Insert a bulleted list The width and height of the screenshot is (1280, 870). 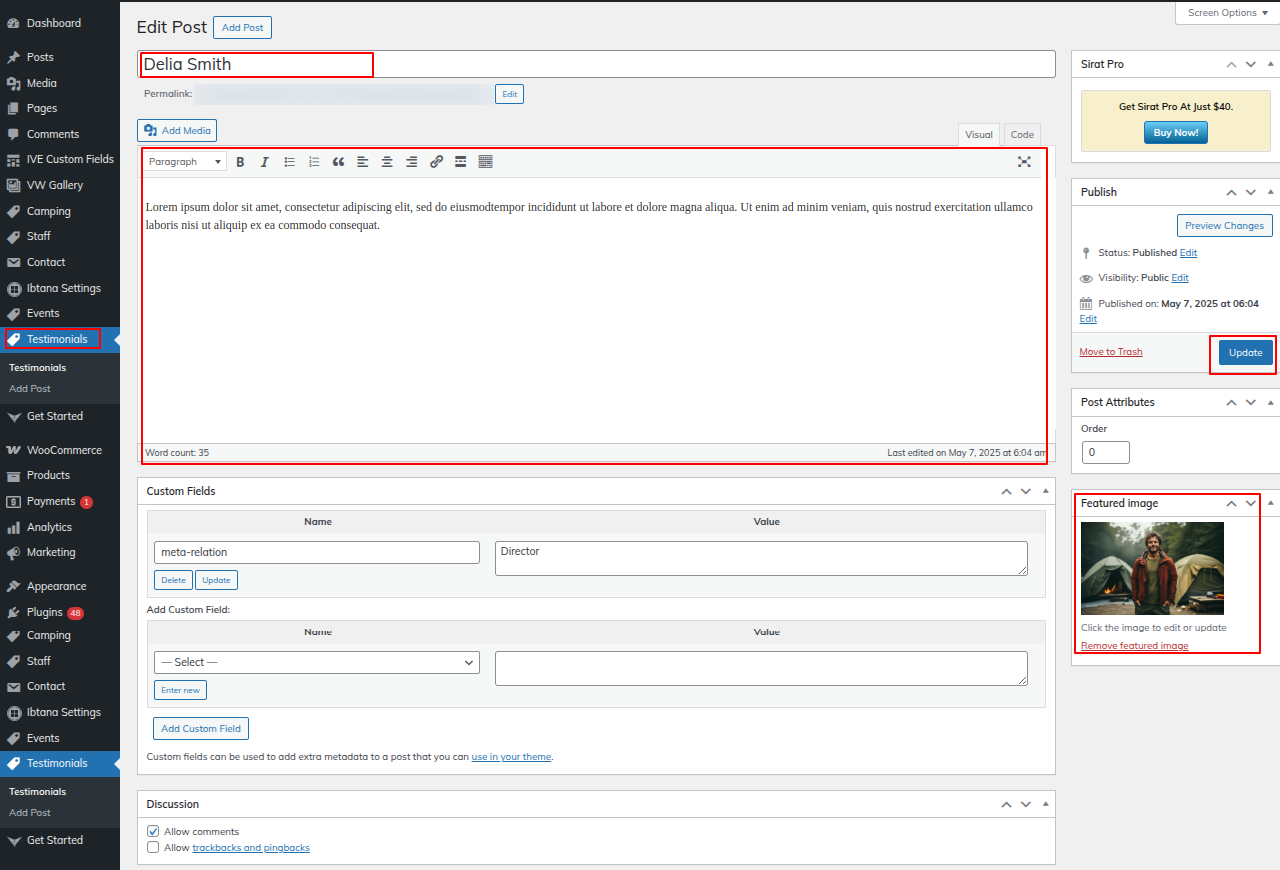point(290,162)
